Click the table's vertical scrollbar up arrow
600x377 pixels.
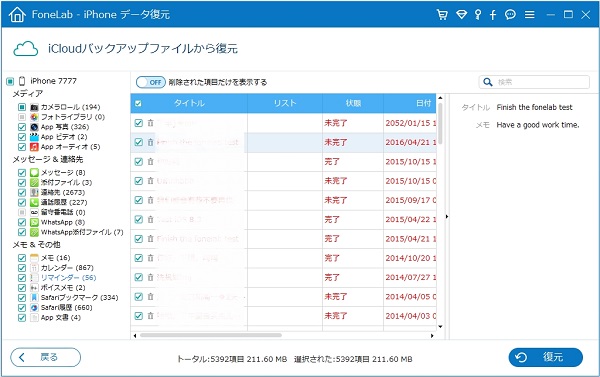pyautogui.click(x=440, y=98)
